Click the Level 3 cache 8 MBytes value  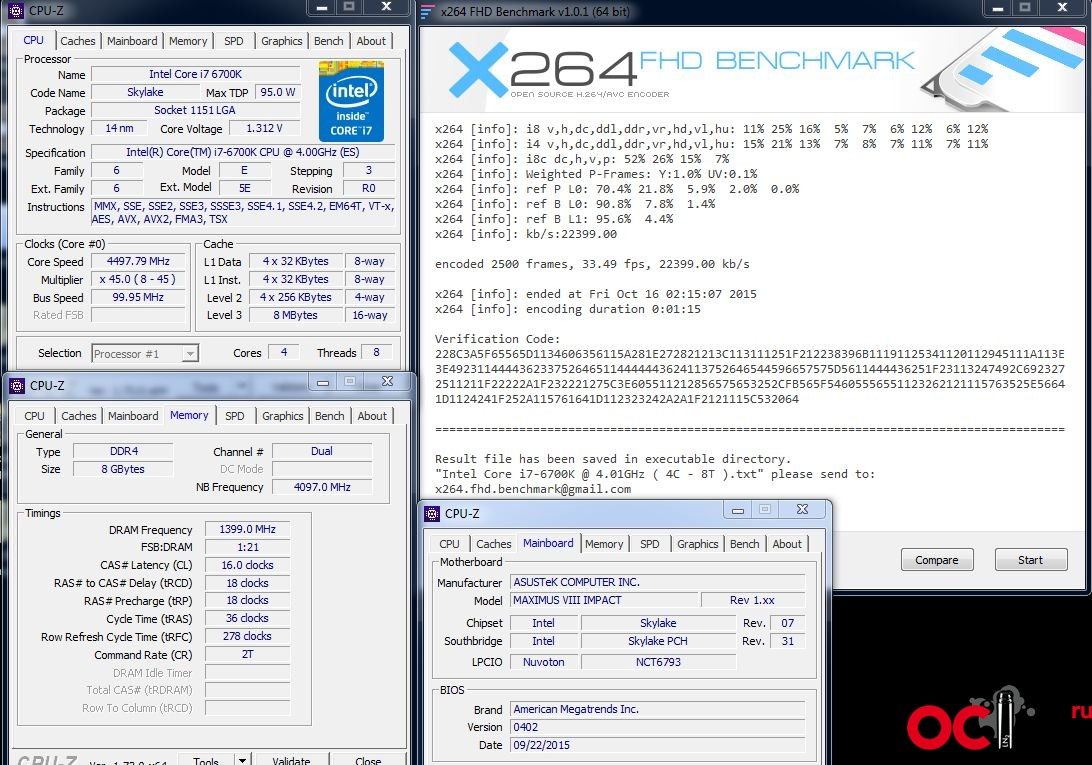click(295, 315)
